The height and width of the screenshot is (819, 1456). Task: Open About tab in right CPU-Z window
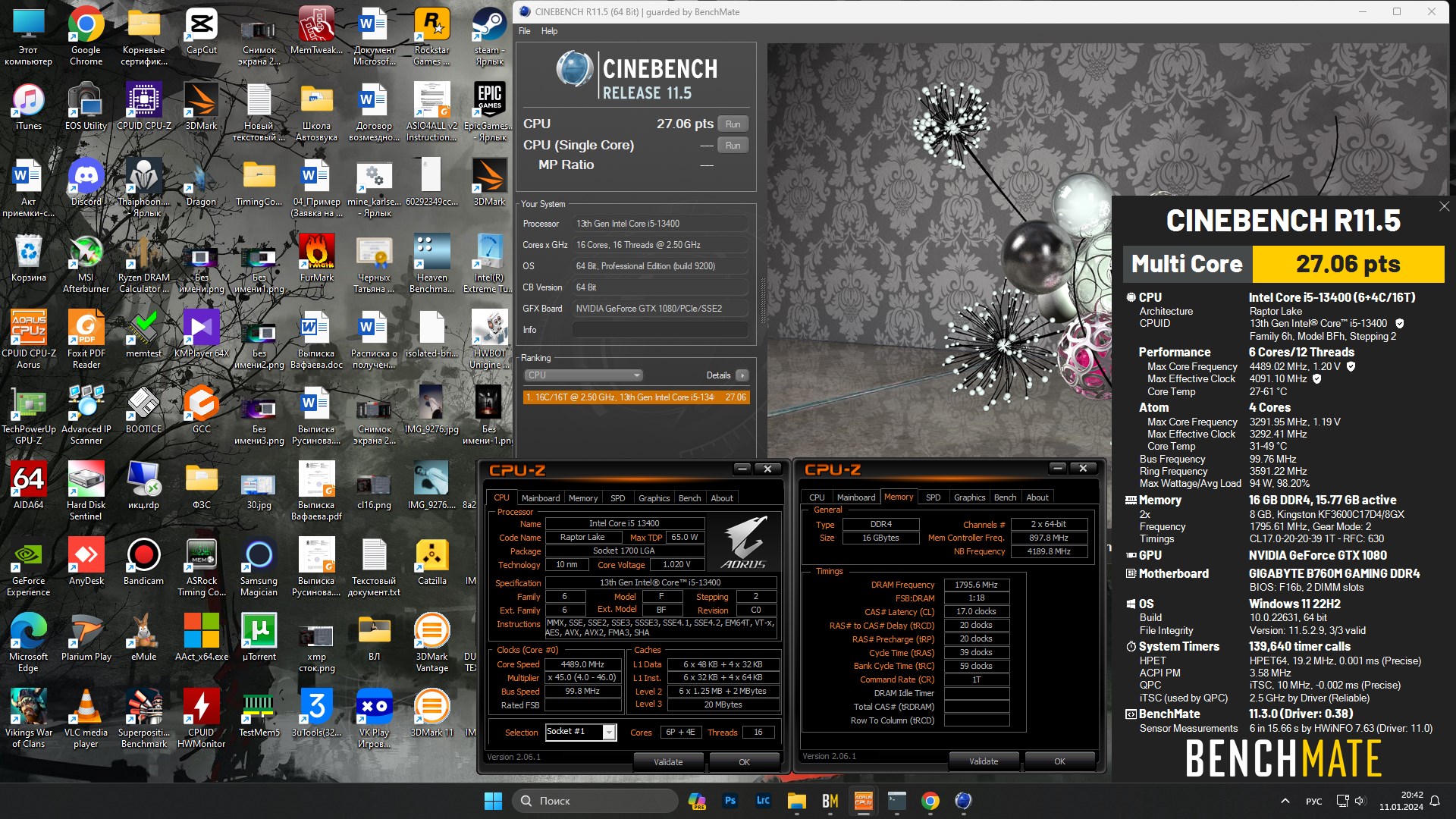pos(1037,497)
